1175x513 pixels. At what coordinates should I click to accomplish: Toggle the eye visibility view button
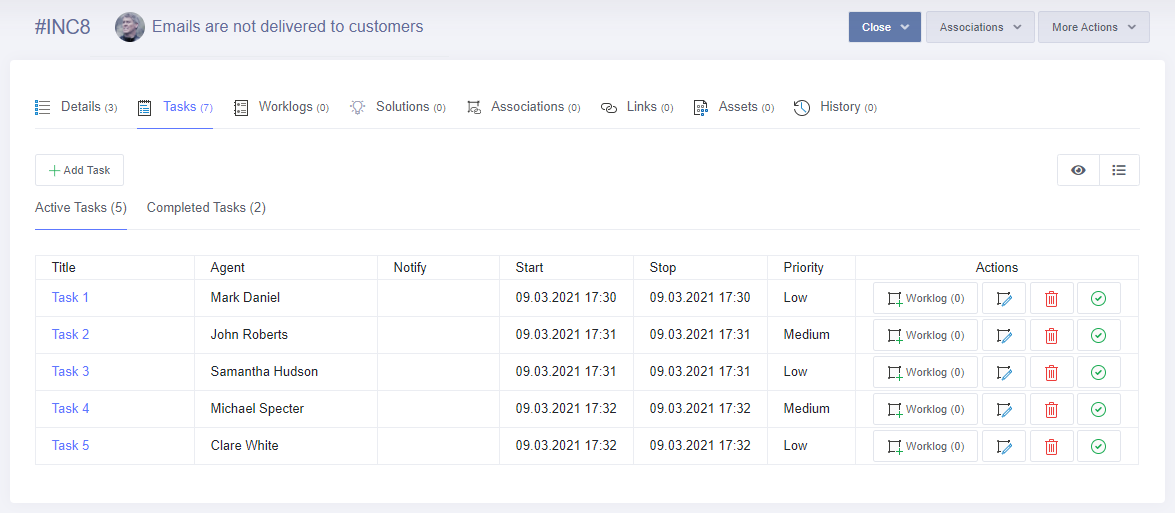(x=1078, y=170)
